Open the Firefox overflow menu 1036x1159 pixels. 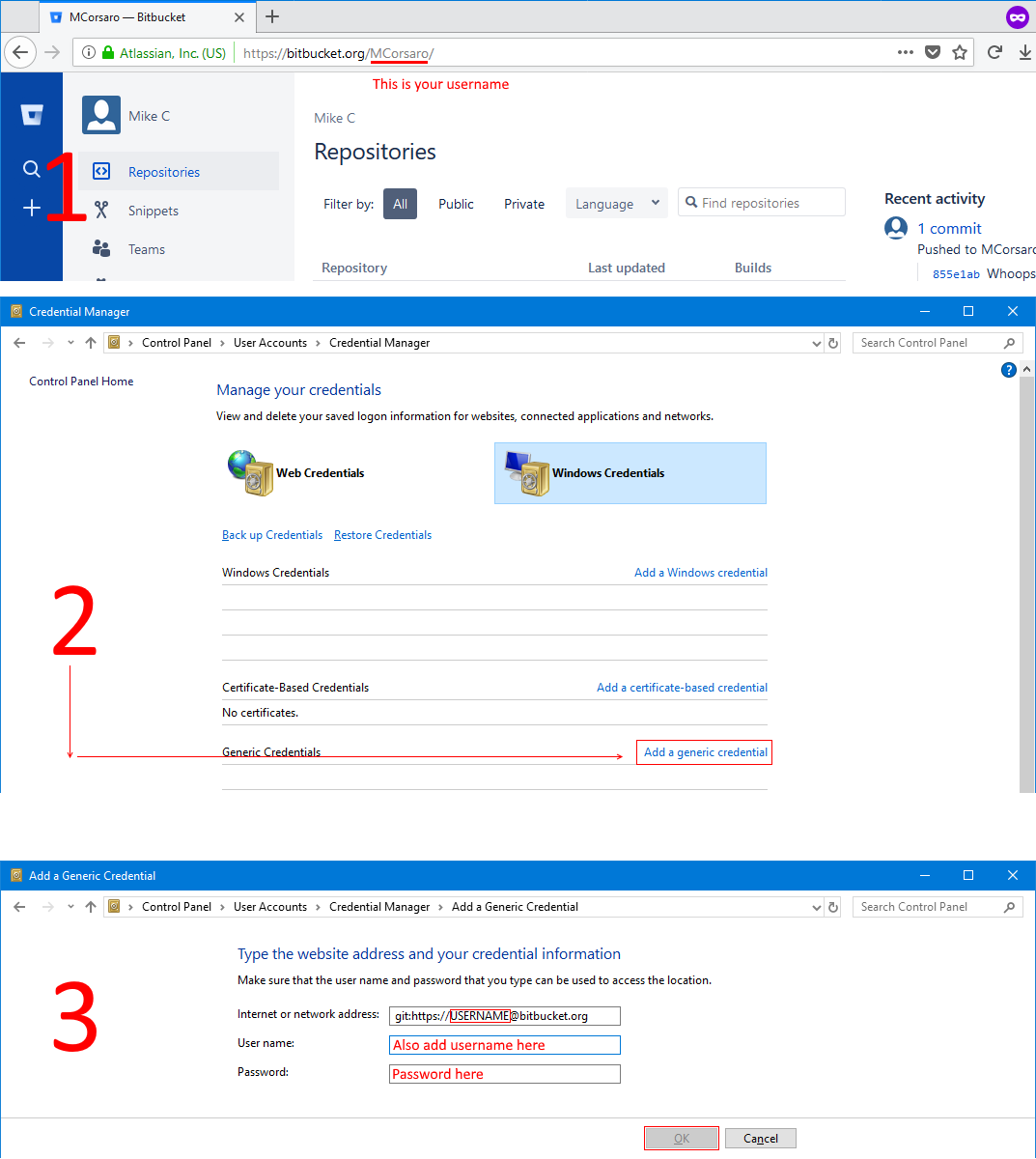905,52
